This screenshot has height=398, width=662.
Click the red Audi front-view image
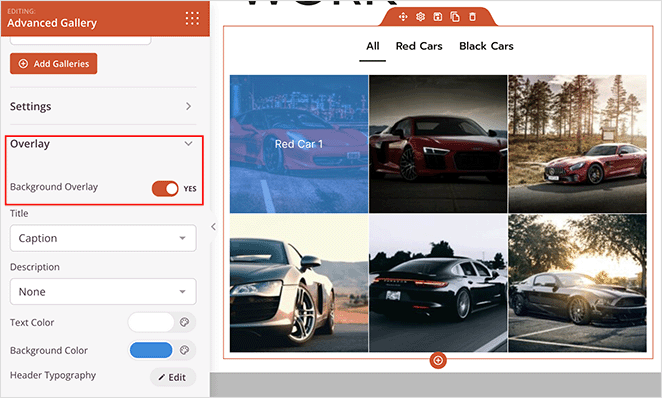click(438, 144)
